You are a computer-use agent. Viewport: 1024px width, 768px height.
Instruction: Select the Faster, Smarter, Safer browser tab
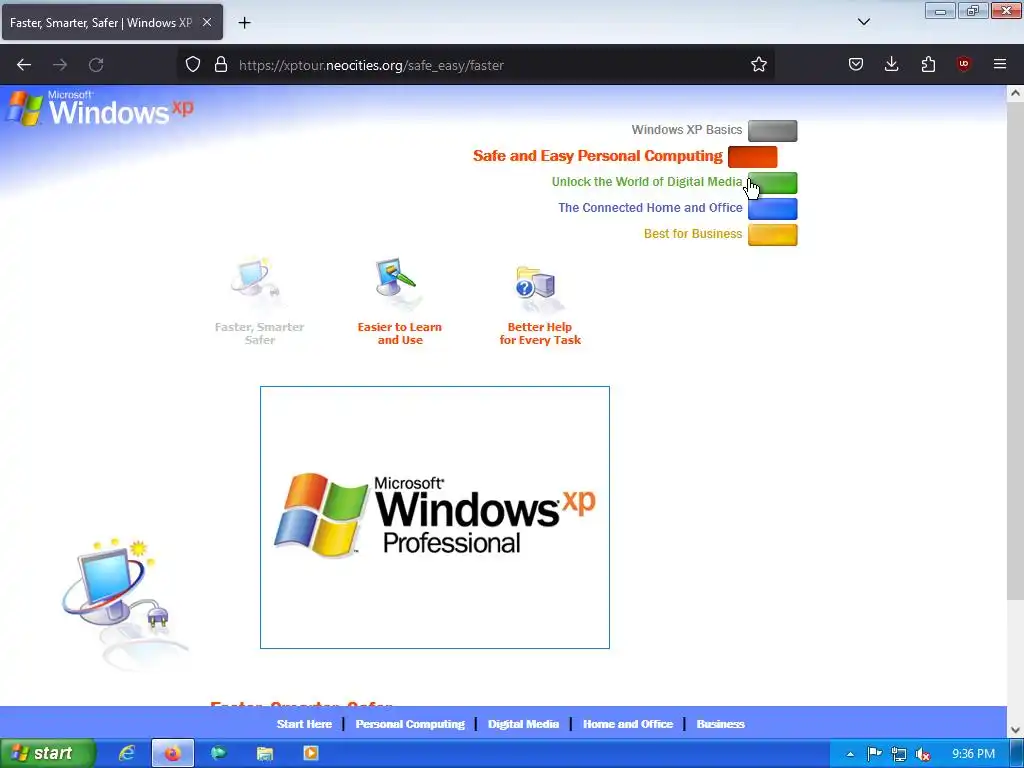tap(112, 22)
